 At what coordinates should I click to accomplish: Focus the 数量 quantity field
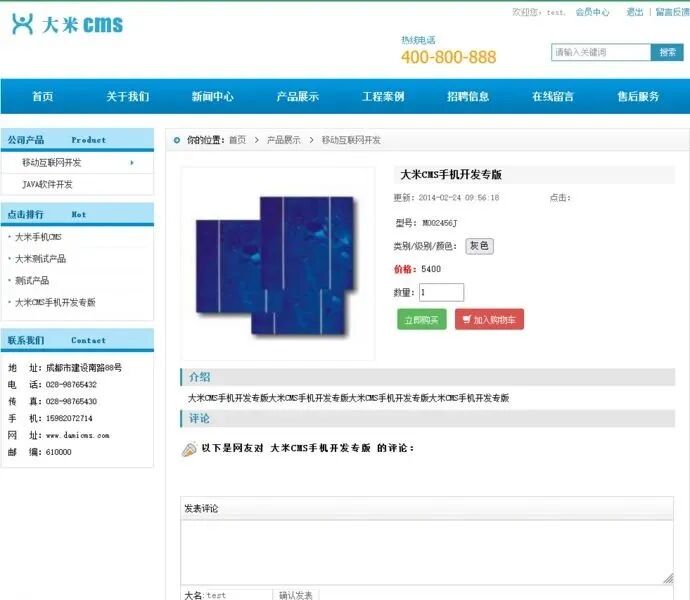coord(441,292)
